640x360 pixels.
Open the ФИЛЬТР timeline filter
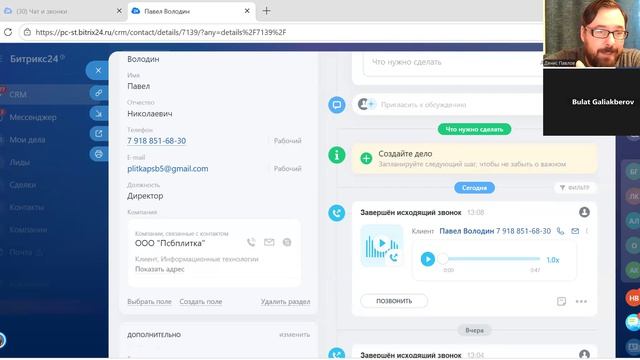[575, 188]
